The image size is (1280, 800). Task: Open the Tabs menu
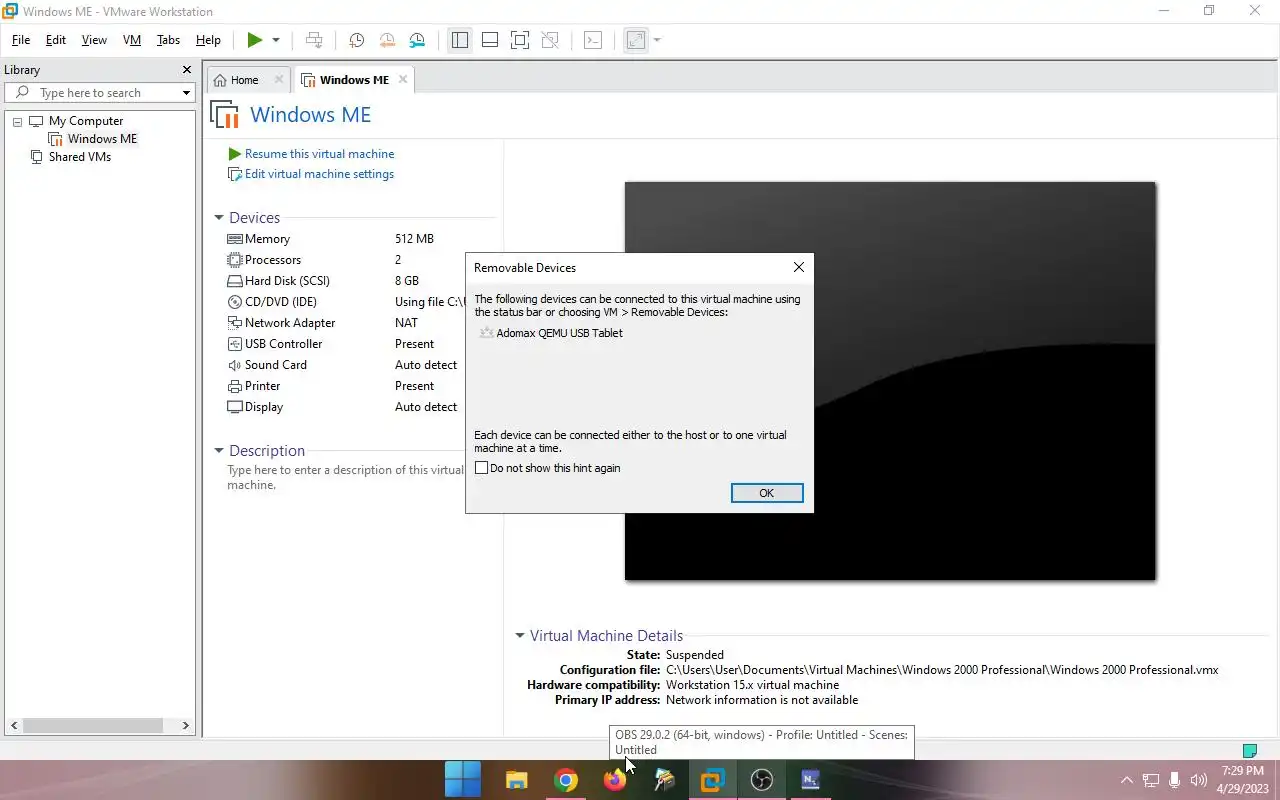click(x=168, y=40)
